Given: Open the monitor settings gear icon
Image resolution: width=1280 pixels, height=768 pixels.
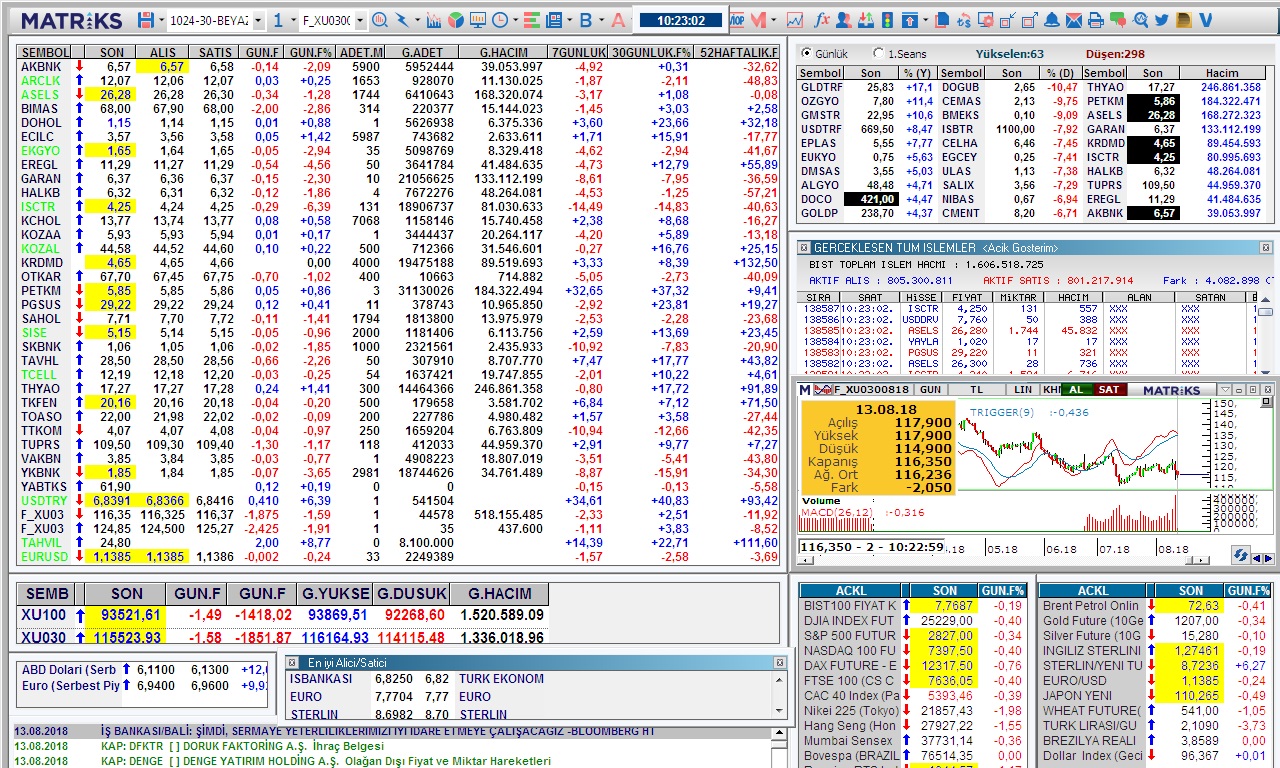Looking at the screenshot, I should click(986, 20).
